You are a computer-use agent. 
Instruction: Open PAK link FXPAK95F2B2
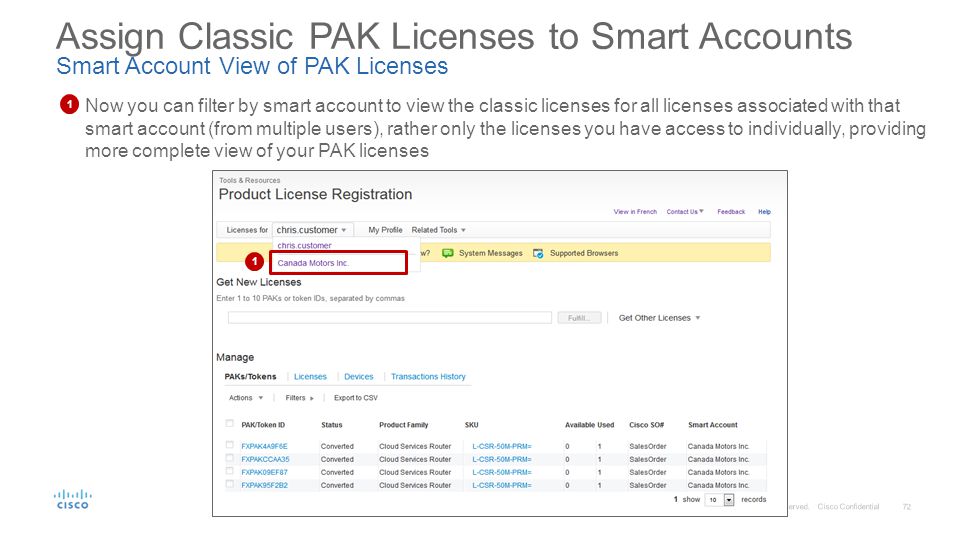[264, 486]
